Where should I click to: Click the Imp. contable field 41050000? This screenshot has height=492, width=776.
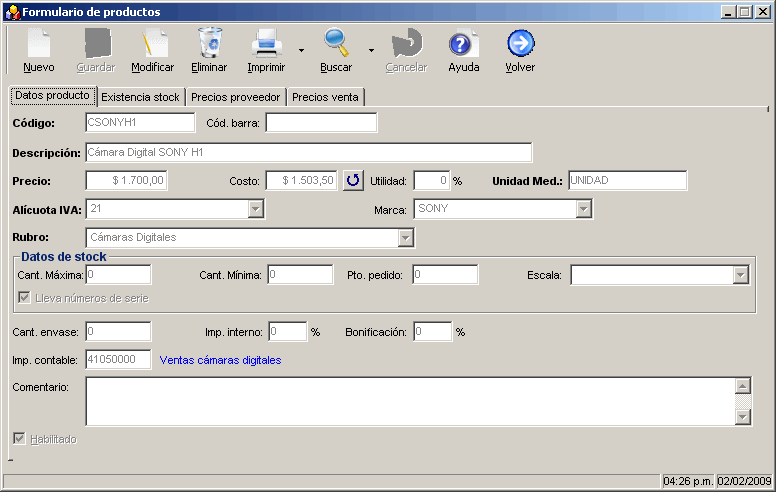pos(118,360)
